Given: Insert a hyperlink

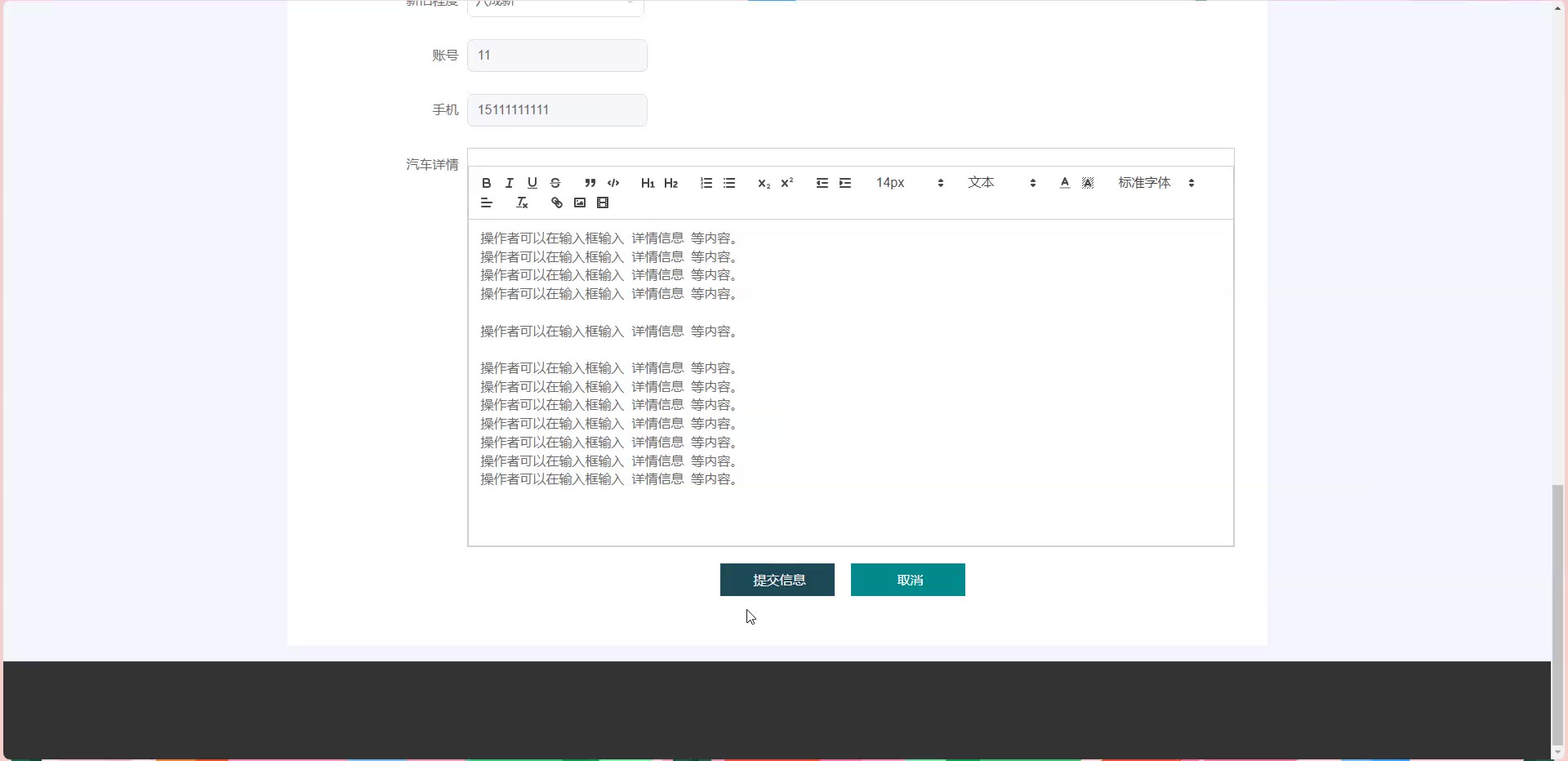Looking at the screenshot, I should pos(556,202).
